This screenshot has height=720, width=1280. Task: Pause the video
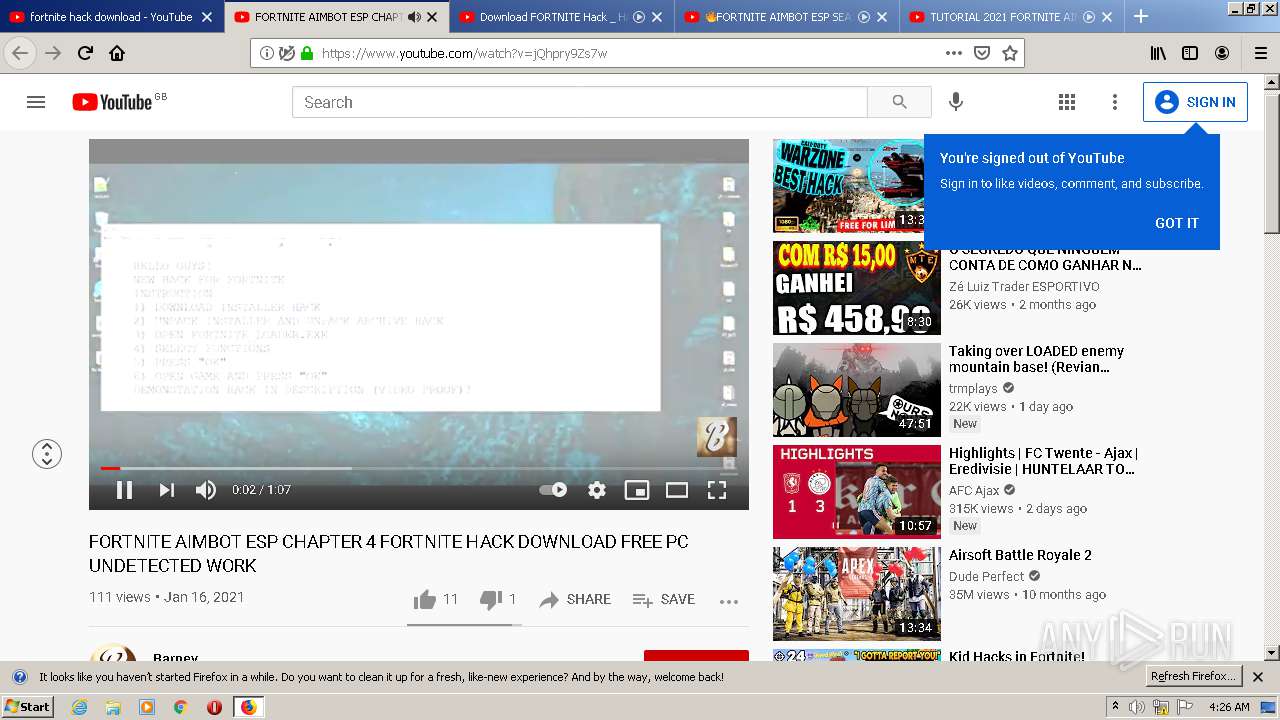(125, 490)
